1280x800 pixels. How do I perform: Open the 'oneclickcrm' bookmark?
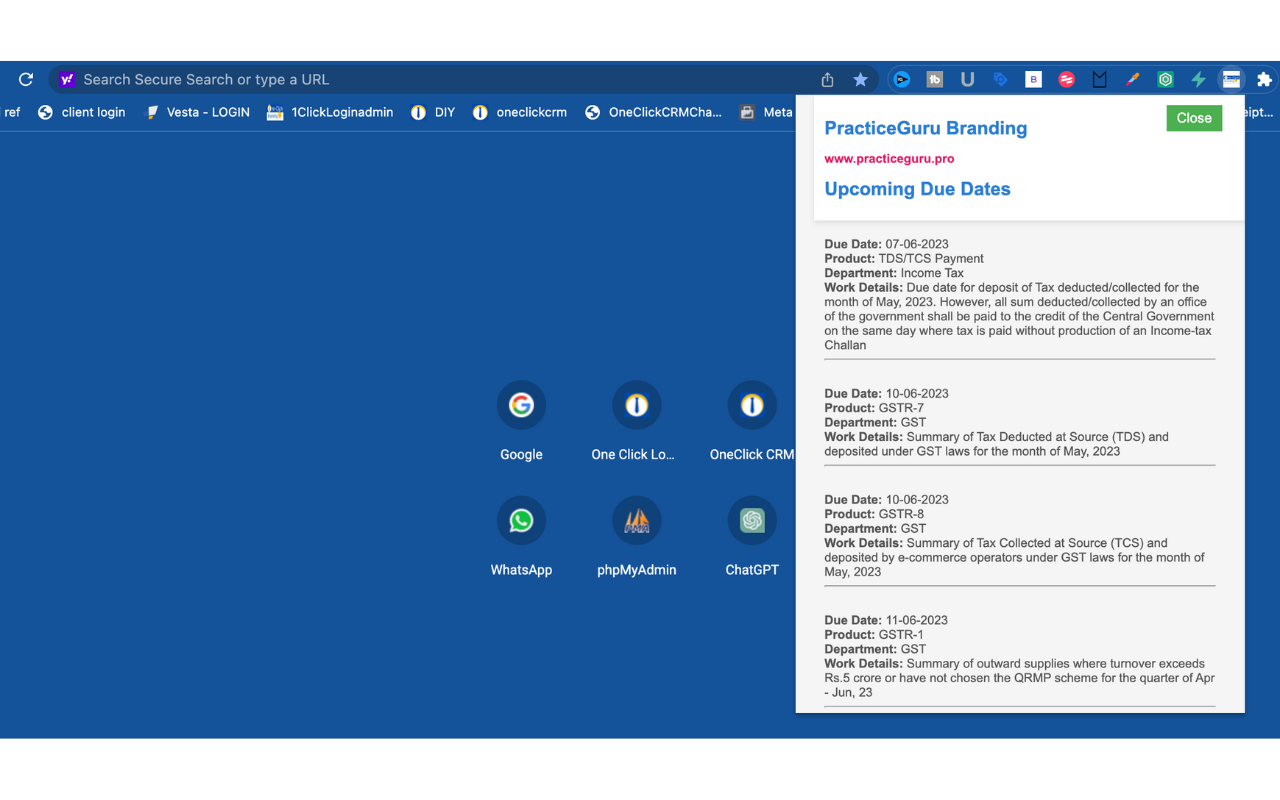(520, 112)
